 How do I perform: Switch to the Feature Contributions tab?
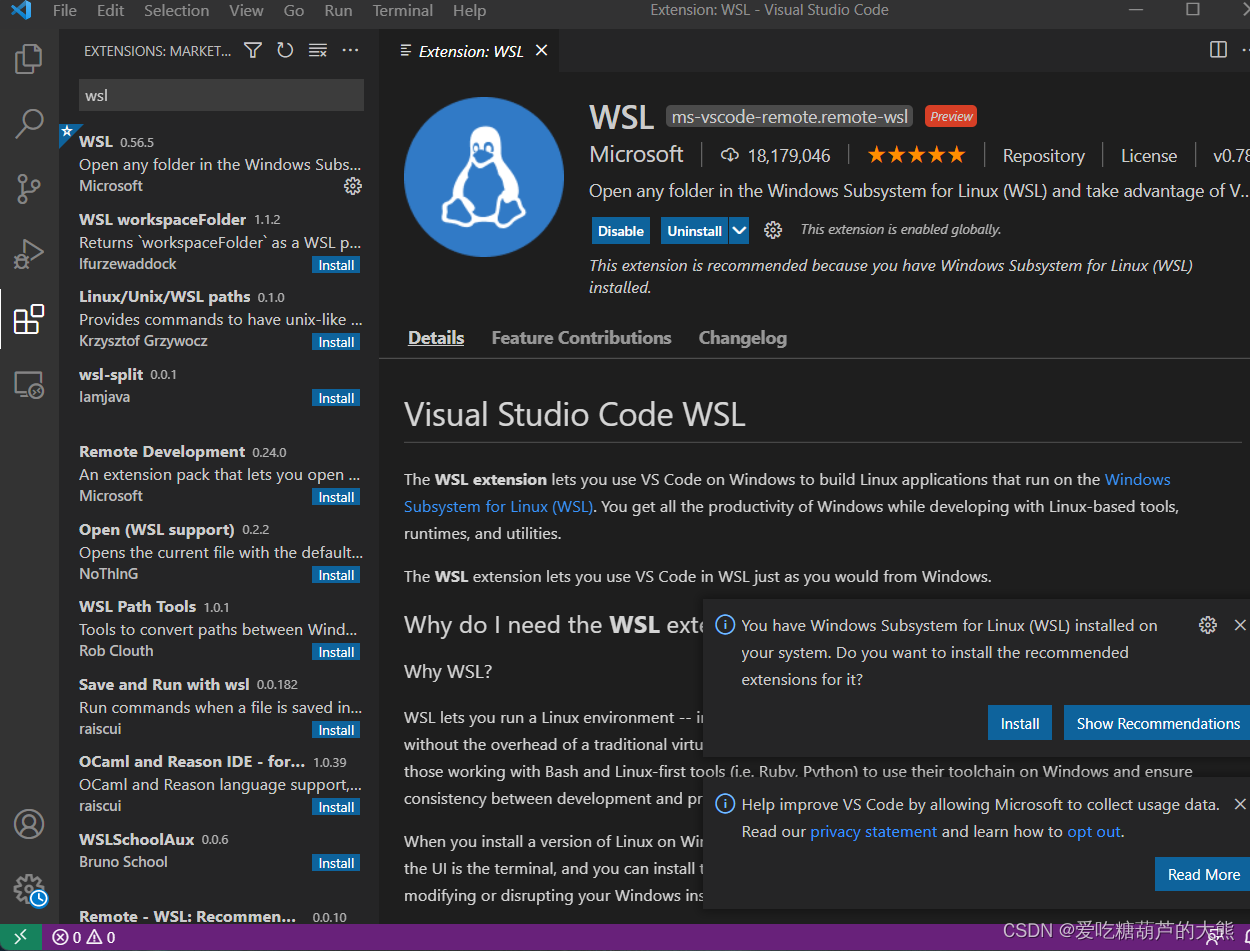coord(581,337)
